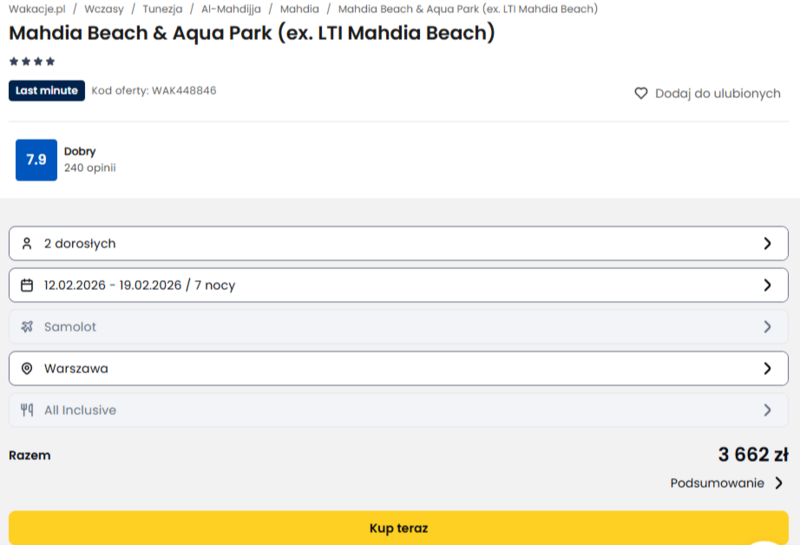Navigate to Tunezja breadcrumb
The width and height of the screenshot is (800, 545).
point(162,9)
